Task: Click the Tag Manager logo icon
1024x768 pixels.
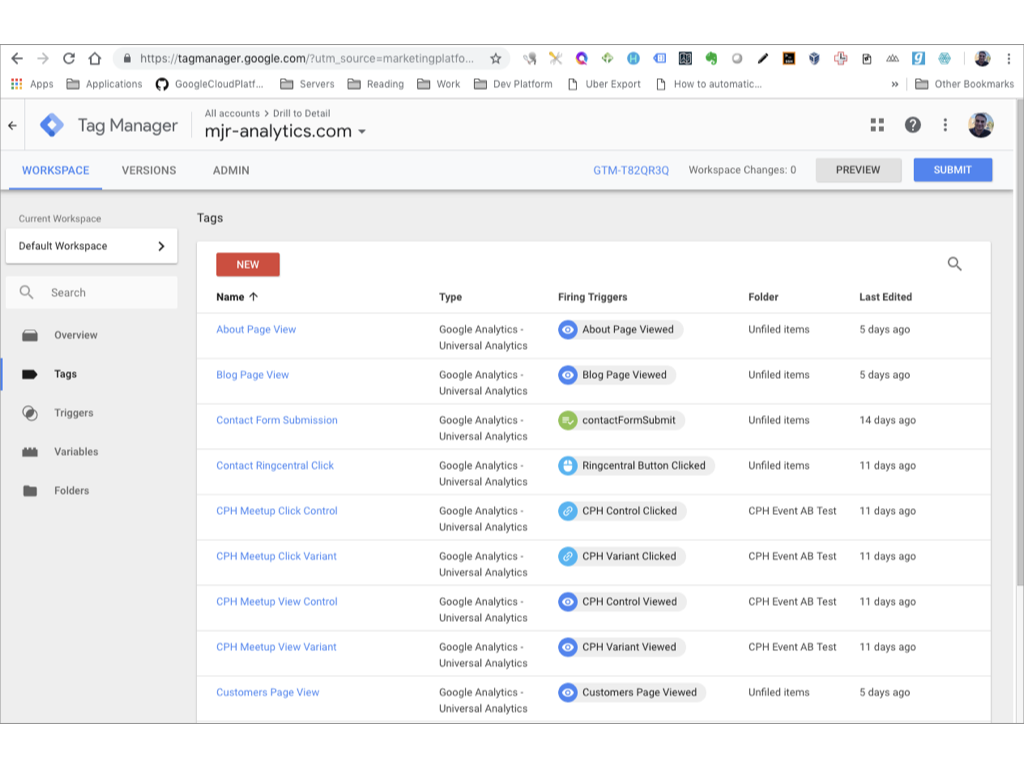Action: (x=52, y=125)
